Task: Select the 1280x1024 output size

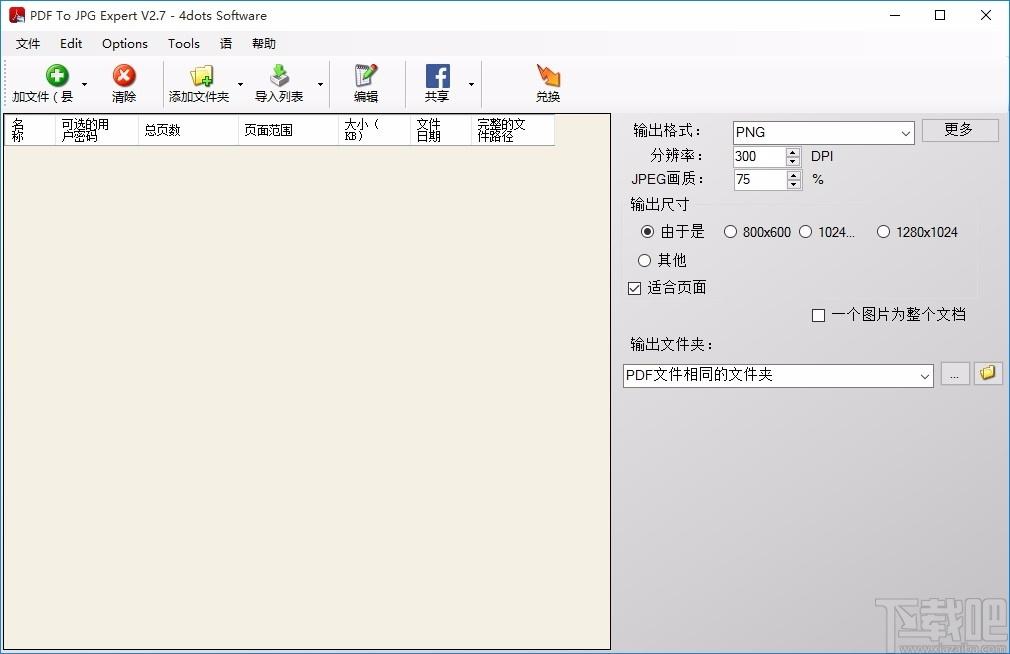Action: (x=883, y=232)
